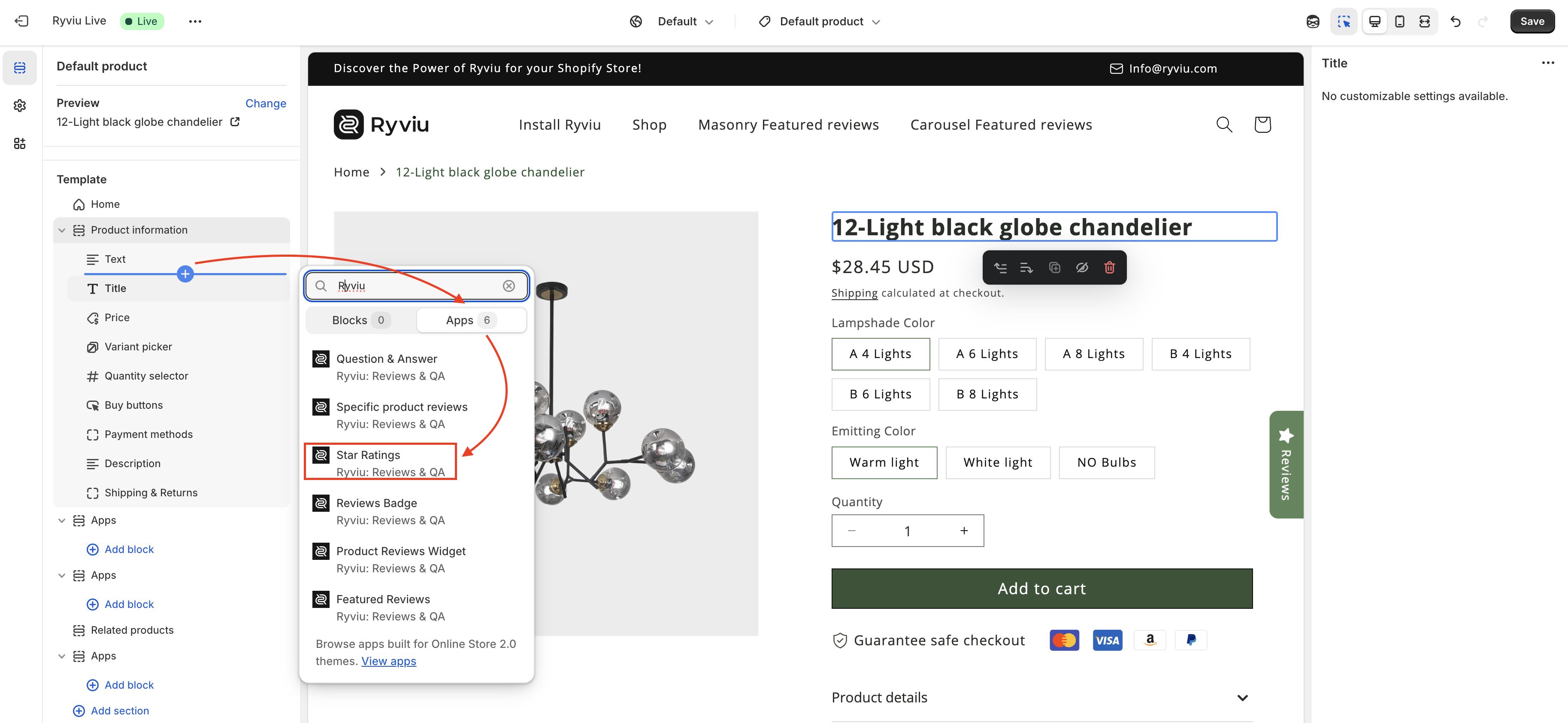The height and width of the screenshot is (723, 1568).
Task: Duplicate block in floating toolbar
Action: tap(1054, 267)
